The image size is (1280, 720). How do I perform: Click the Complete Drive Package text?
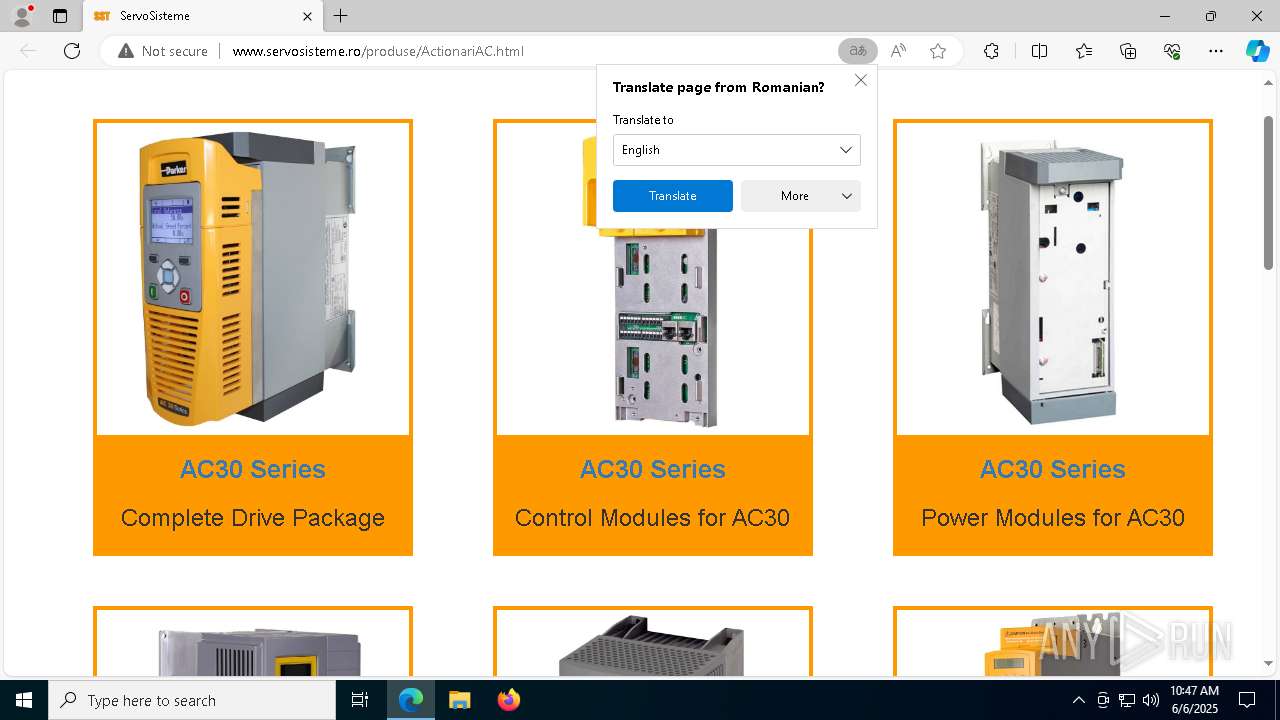coord(253,518)
